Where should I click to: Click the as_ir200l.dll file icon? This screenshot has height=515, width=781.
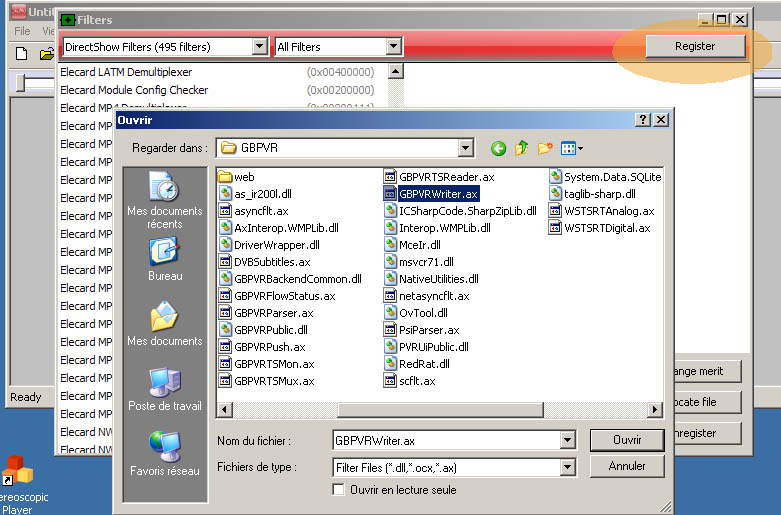[226, 194]
